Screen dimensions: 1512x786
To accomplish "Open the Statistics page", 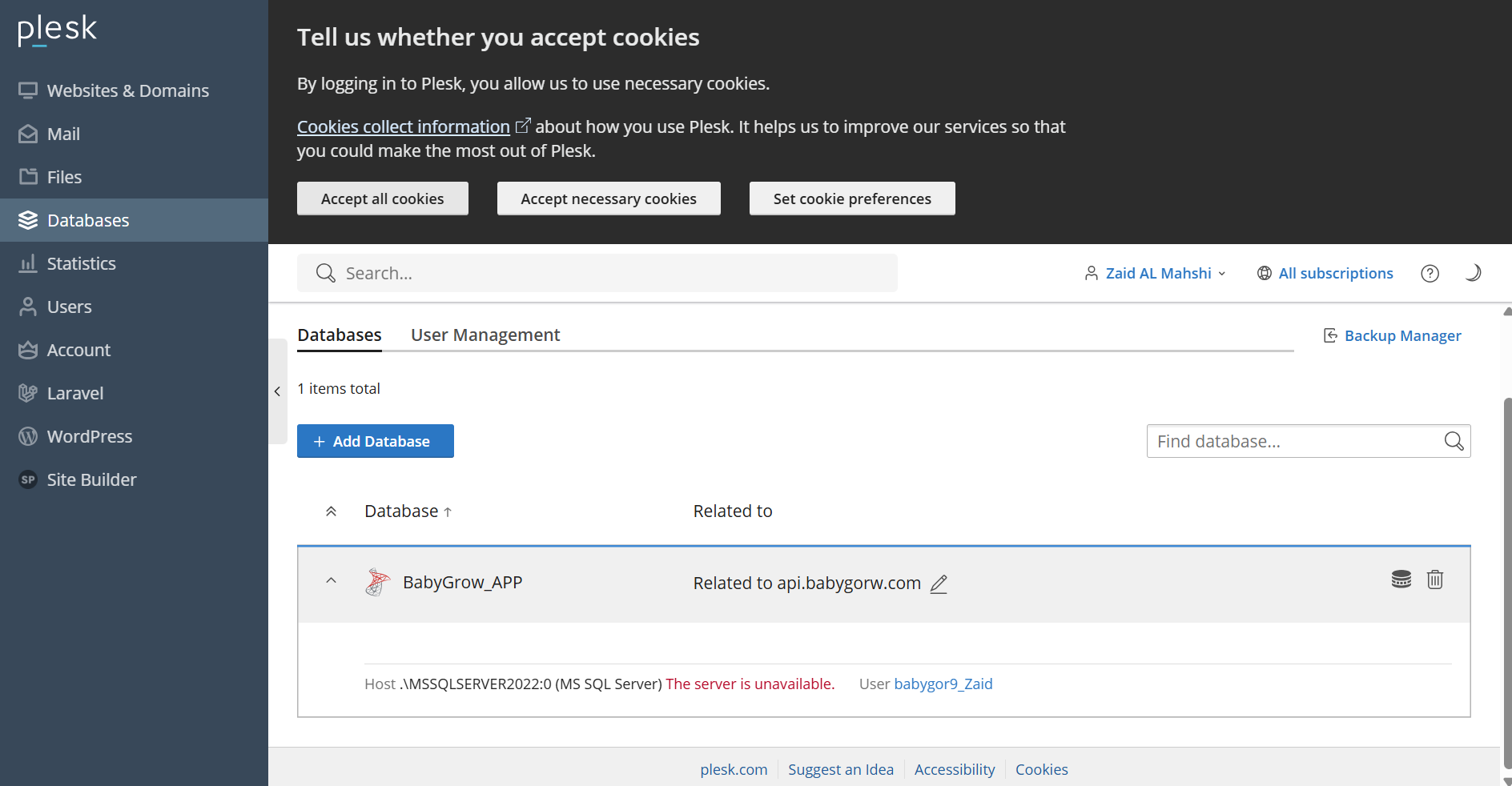I will click(x=134, y=263).
